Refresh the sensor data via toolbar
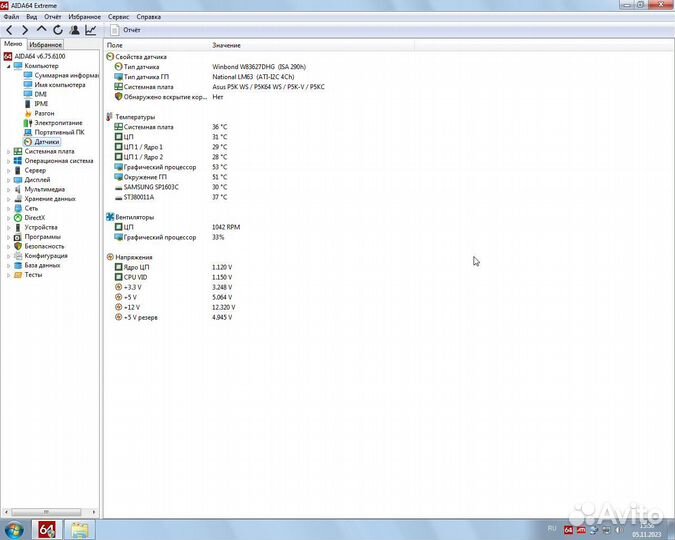 tap(58, 30)
